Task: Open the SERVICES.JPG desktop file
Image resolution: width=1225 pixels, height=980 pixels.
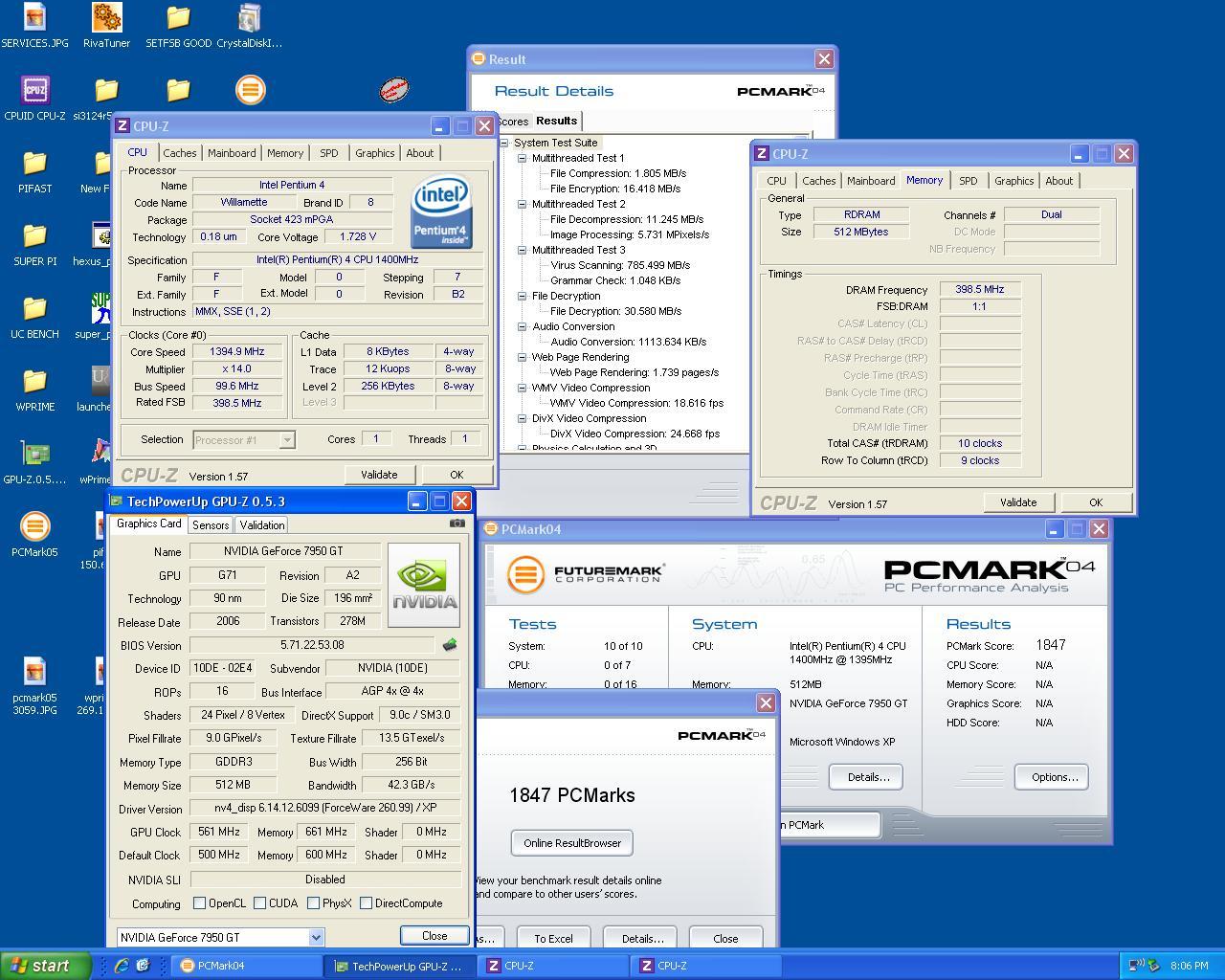Action: click(34, 26)
